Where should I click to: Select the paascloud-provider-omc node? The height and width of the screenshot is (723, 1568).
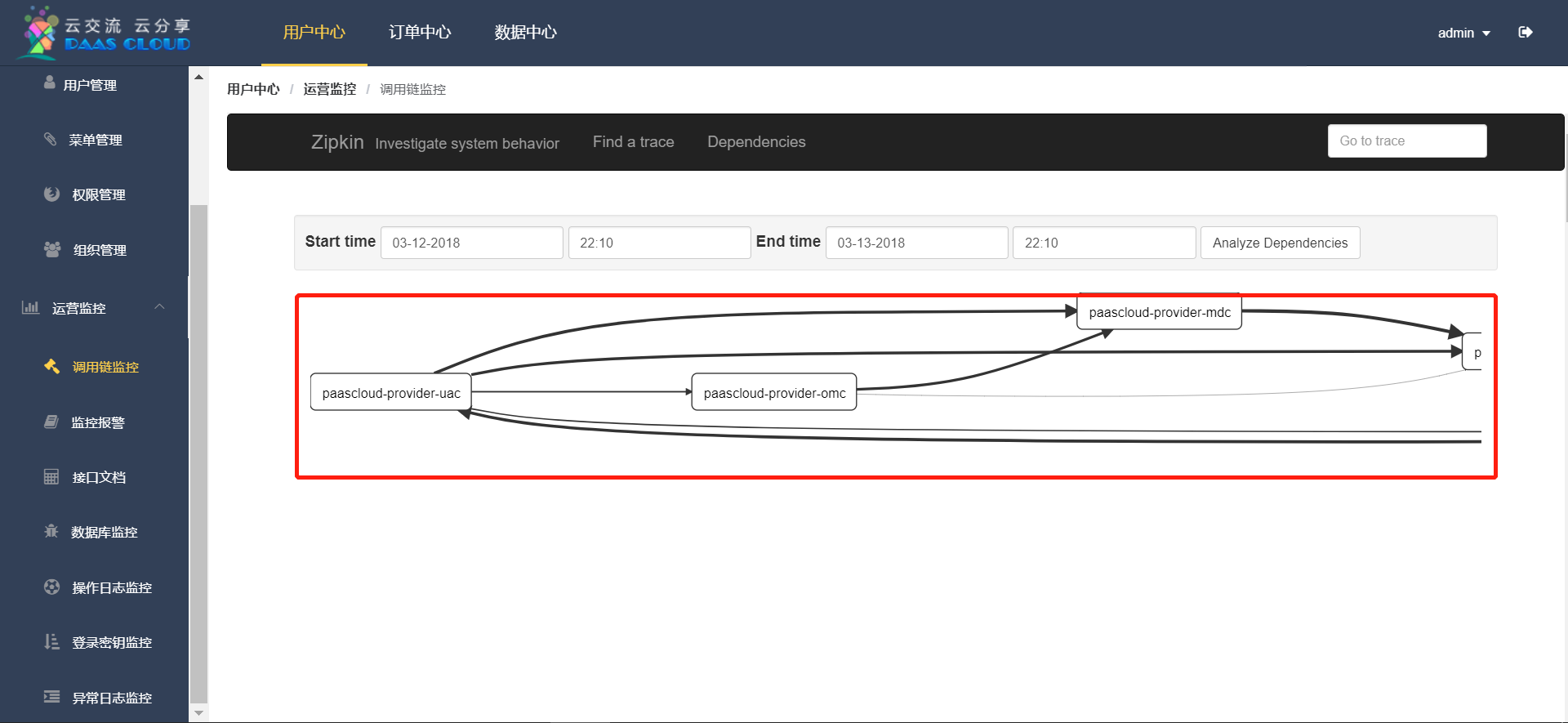774,392
